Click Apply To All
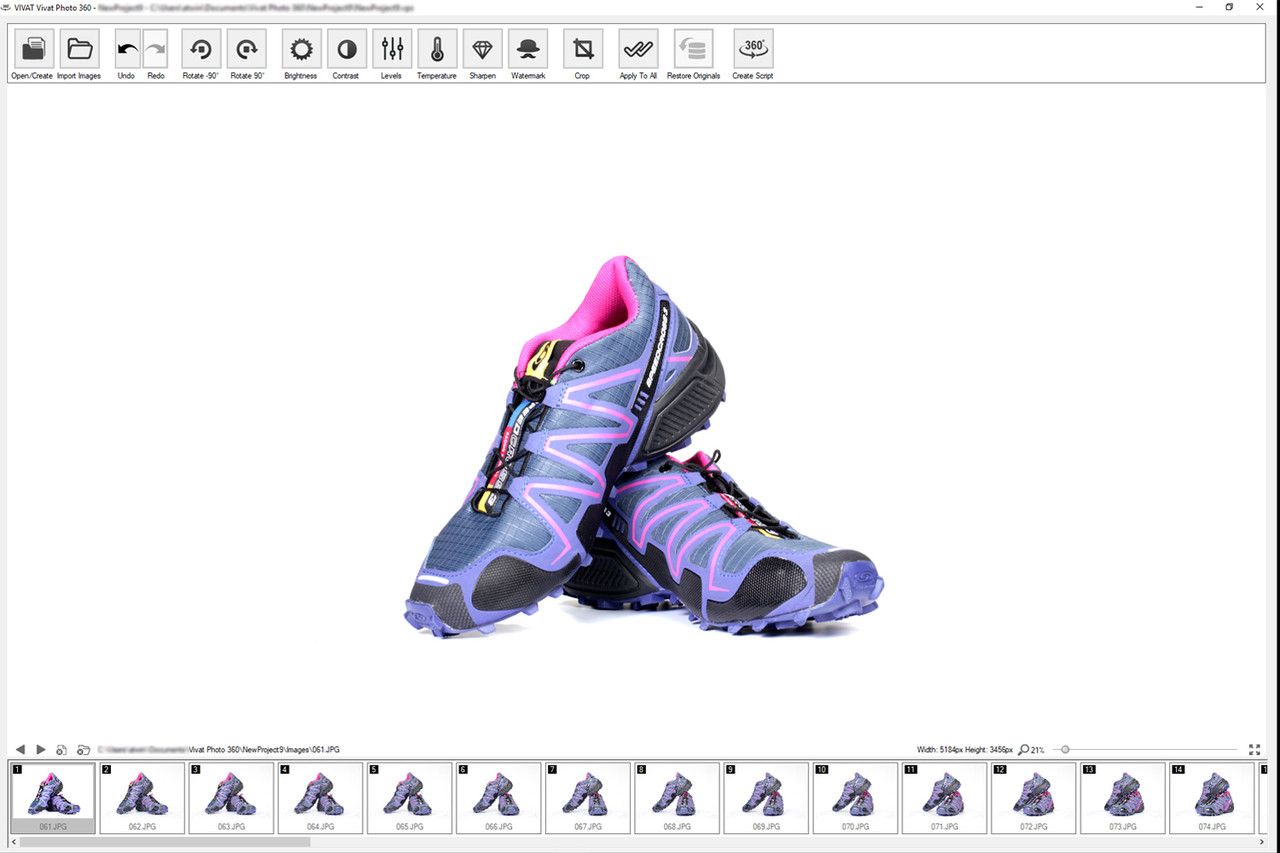1280x853 pixels. pos(638,49)
